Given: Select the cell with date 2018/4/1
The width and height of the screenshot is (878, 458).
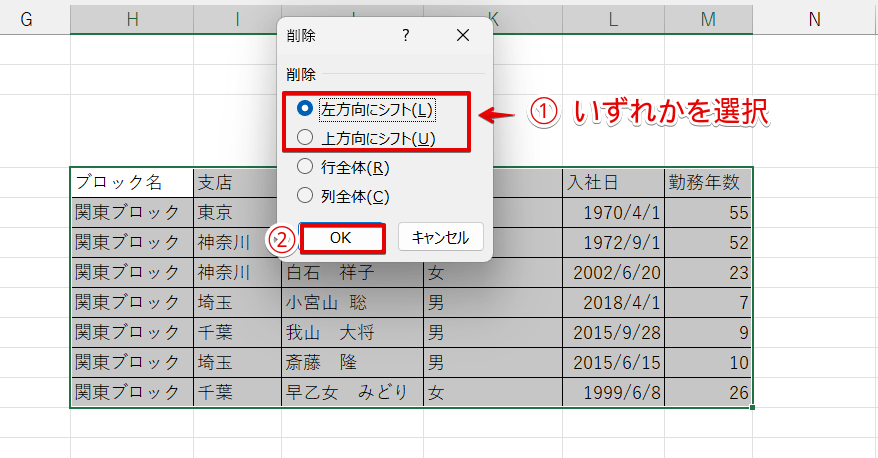Looking at the screenshot, I should (x=613, y=303).
